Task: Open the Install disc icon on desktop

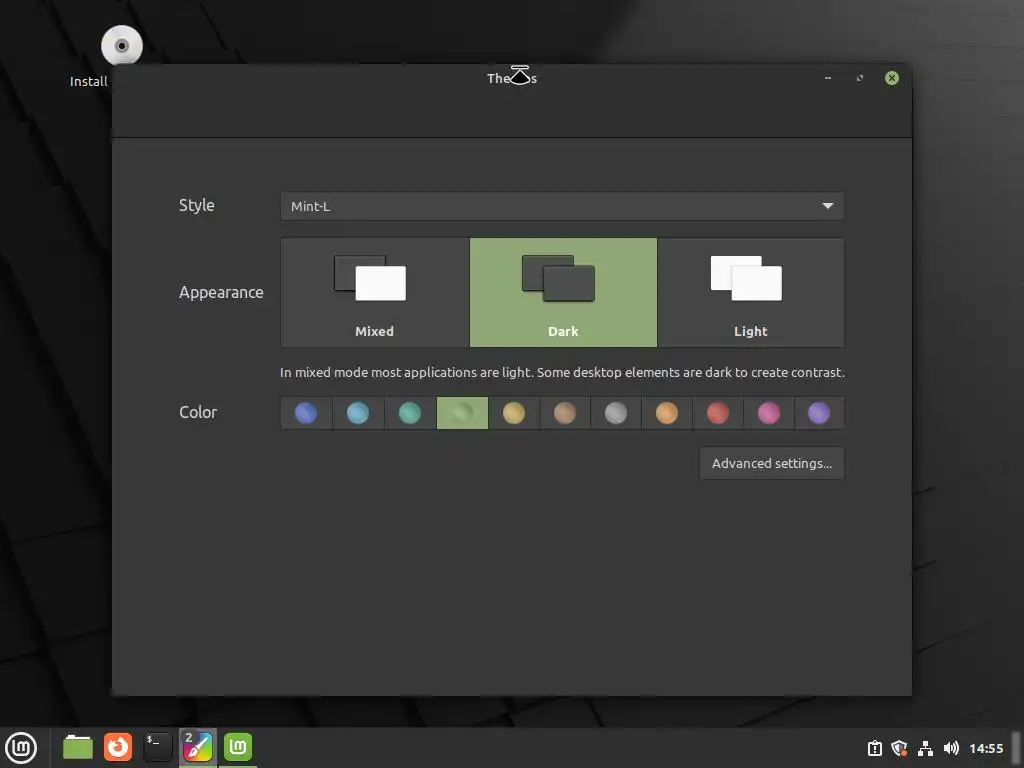Action: point(121,46)
